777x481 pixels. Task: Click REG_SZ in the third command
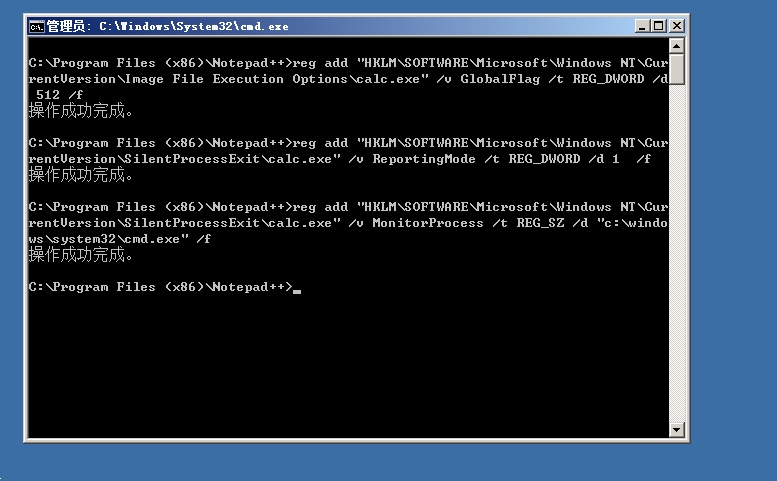tap(540, 223)
